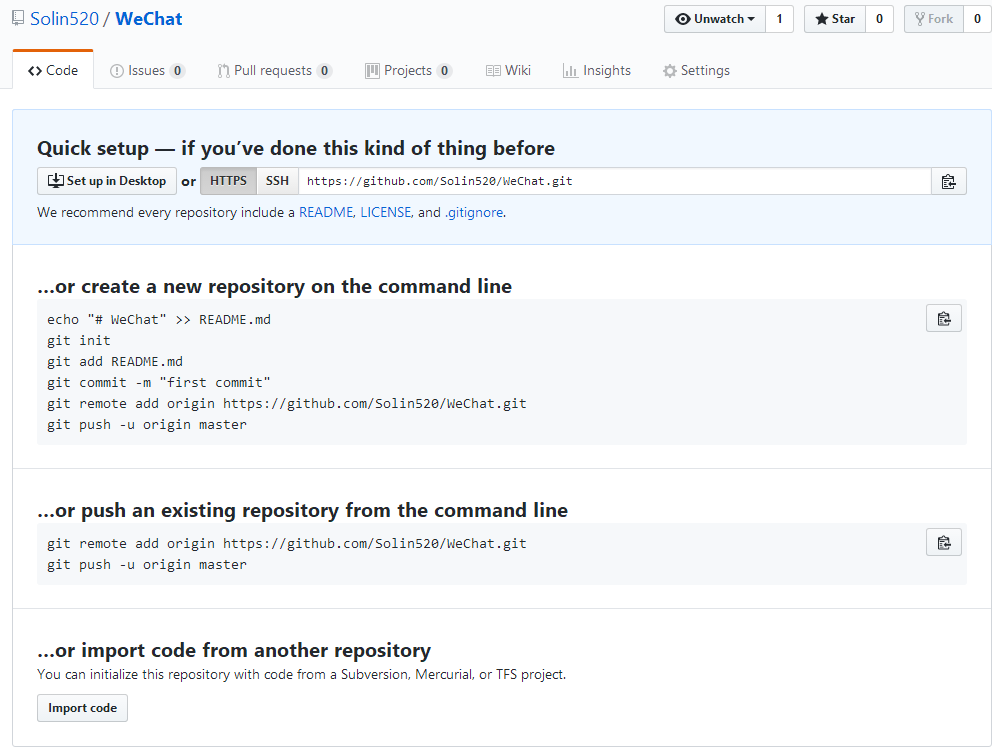Screen dimensions: 992x749
Task: Click the repository book icon beside Solin520
Action: 18,18
